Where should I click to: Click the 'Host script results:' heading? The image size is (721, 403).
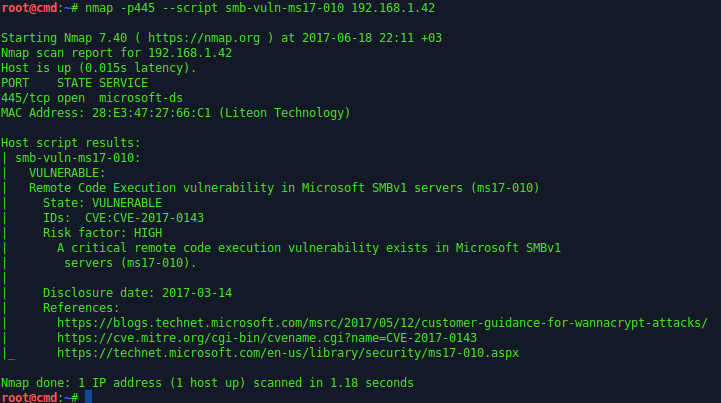coord(71,143)
